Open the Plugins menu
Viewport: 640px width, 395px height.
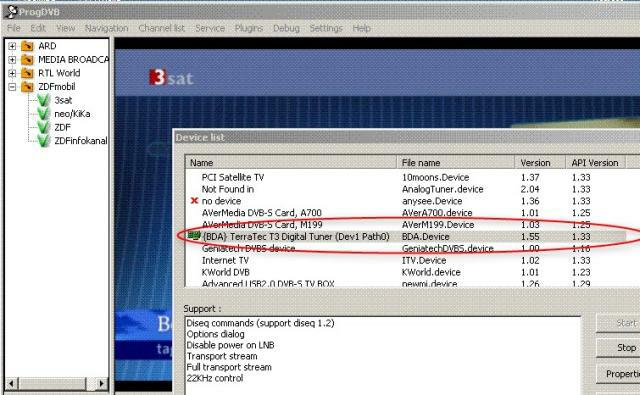249,28
